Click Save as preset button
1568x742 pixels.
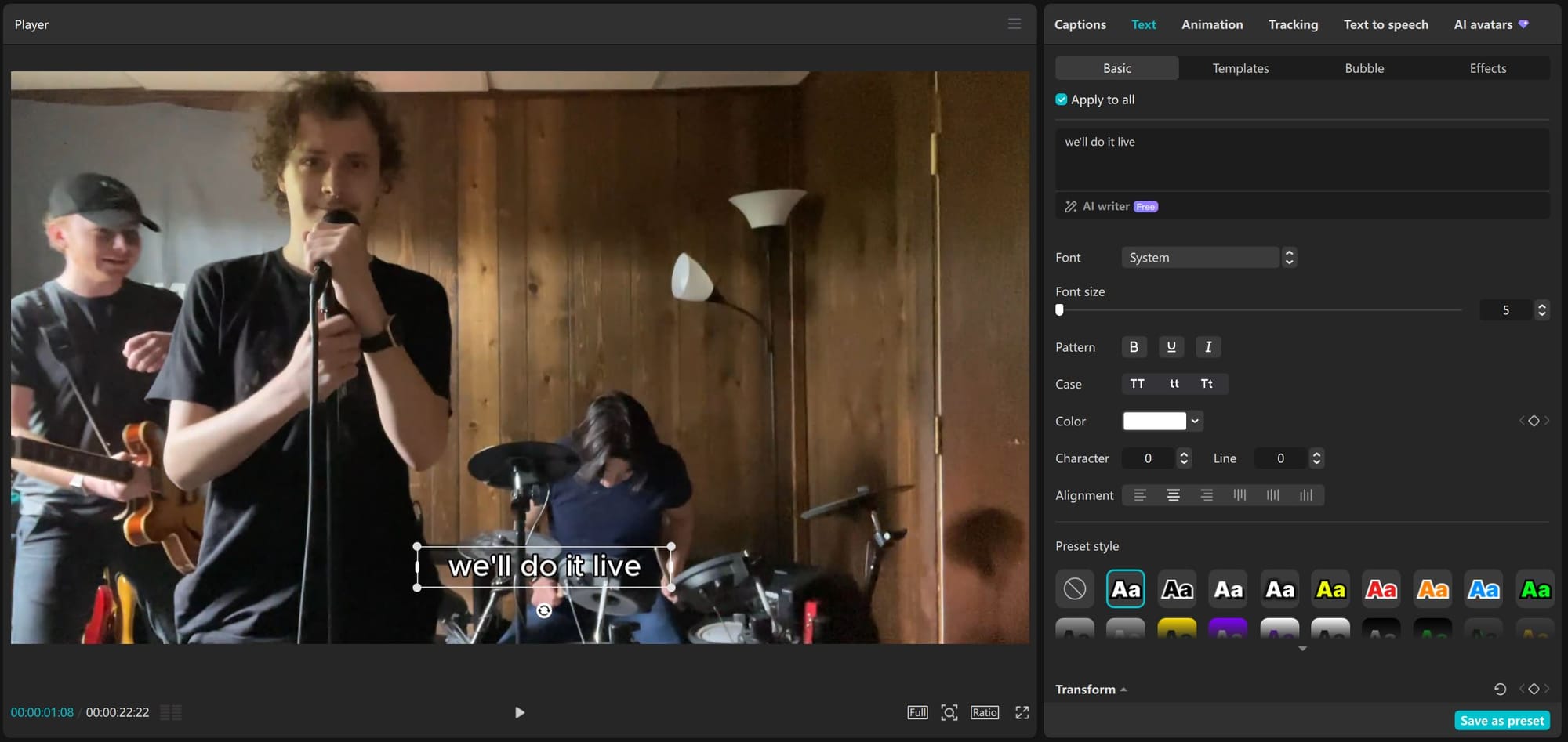1501,721
